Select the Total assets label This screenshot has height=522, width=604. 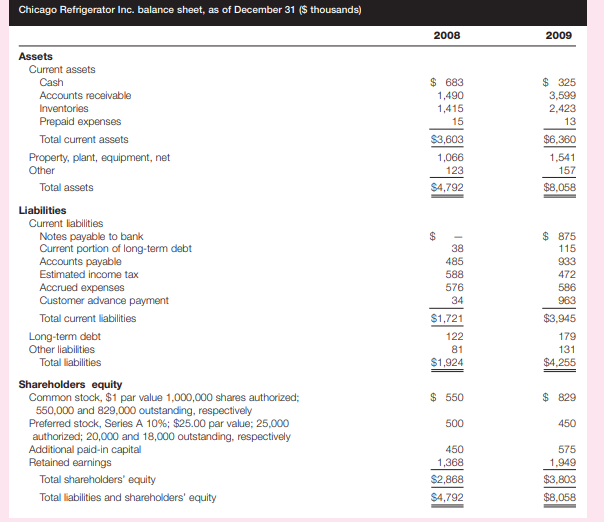point(66,188)
